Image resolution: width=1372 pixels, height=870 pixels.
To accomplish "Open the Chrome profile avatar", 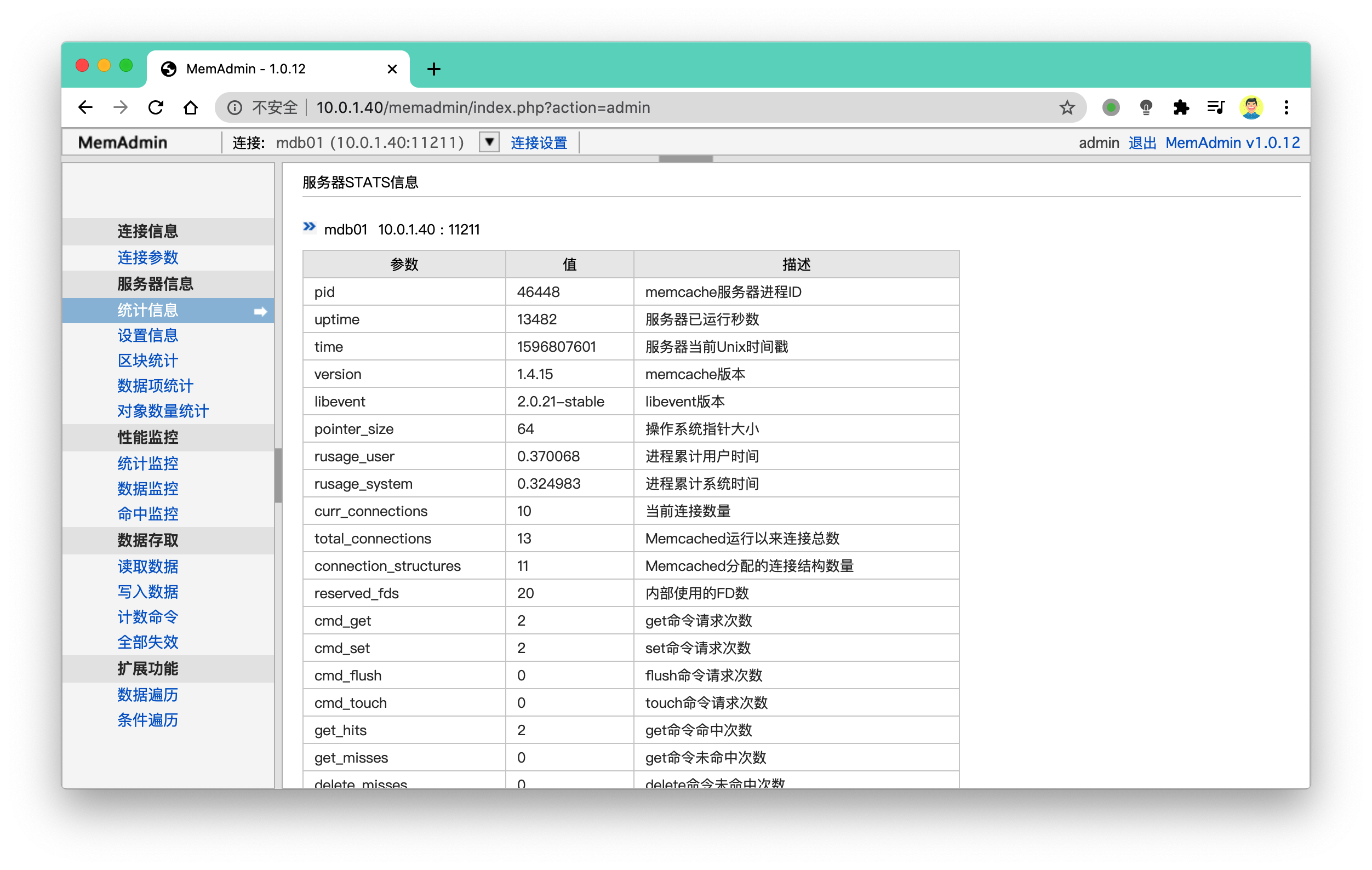I will [1251, 108].
